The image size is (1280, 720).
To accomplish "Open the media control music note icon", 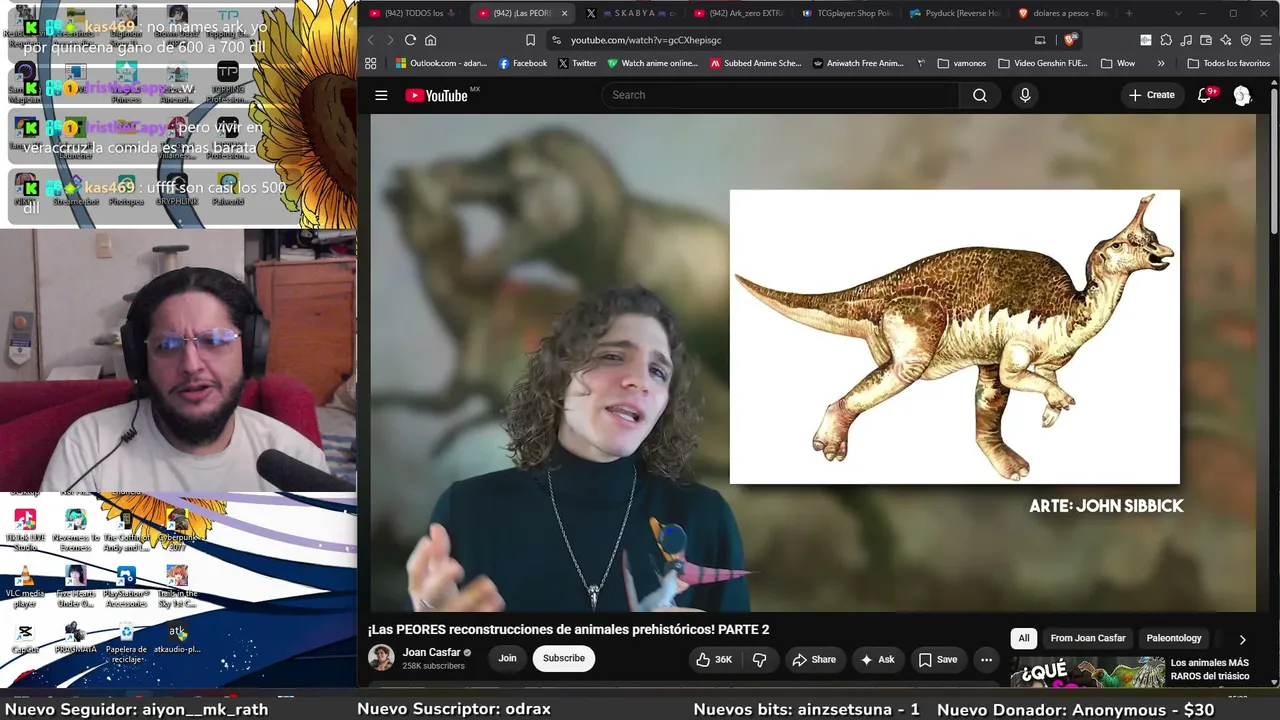I will [x=1186, y=40].
